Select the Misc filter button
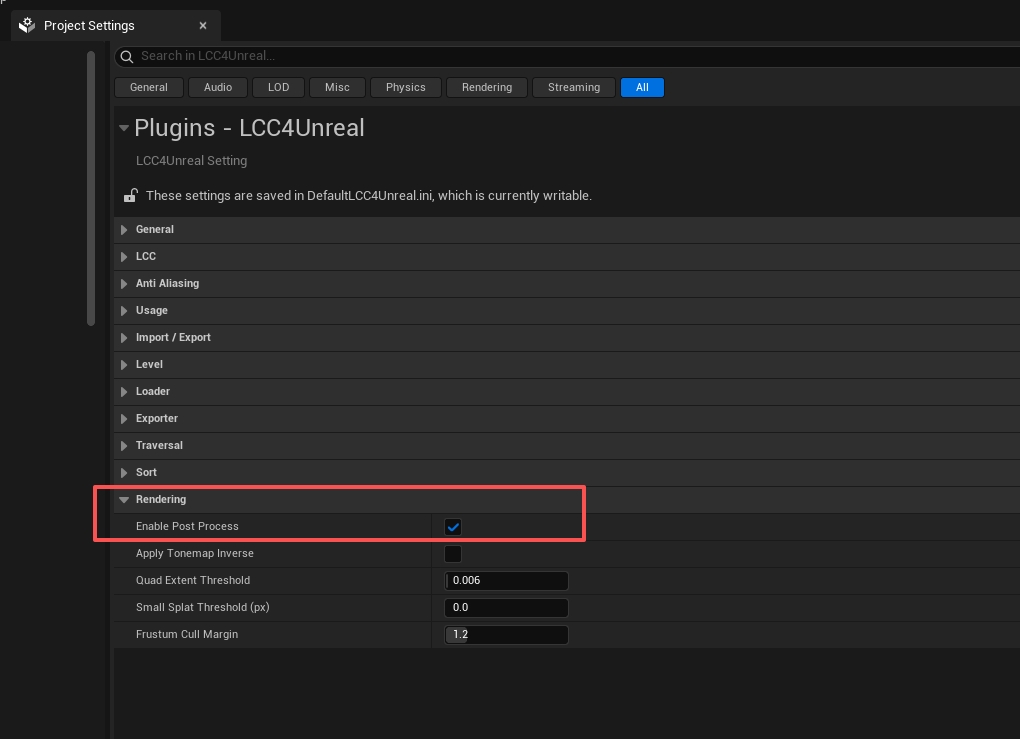The height and width of the screenshot is (739, 1020). point(337,87)
